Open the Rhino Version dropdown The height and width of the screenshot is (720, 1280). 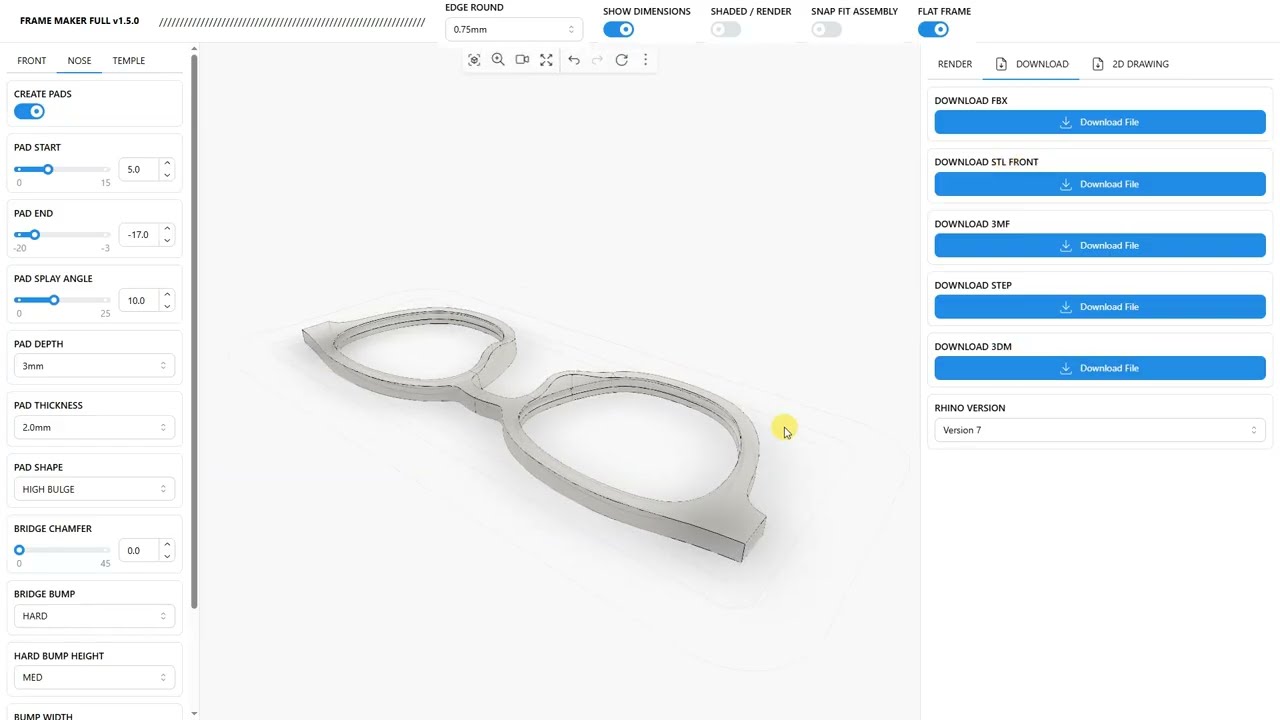click(1100, 430)
